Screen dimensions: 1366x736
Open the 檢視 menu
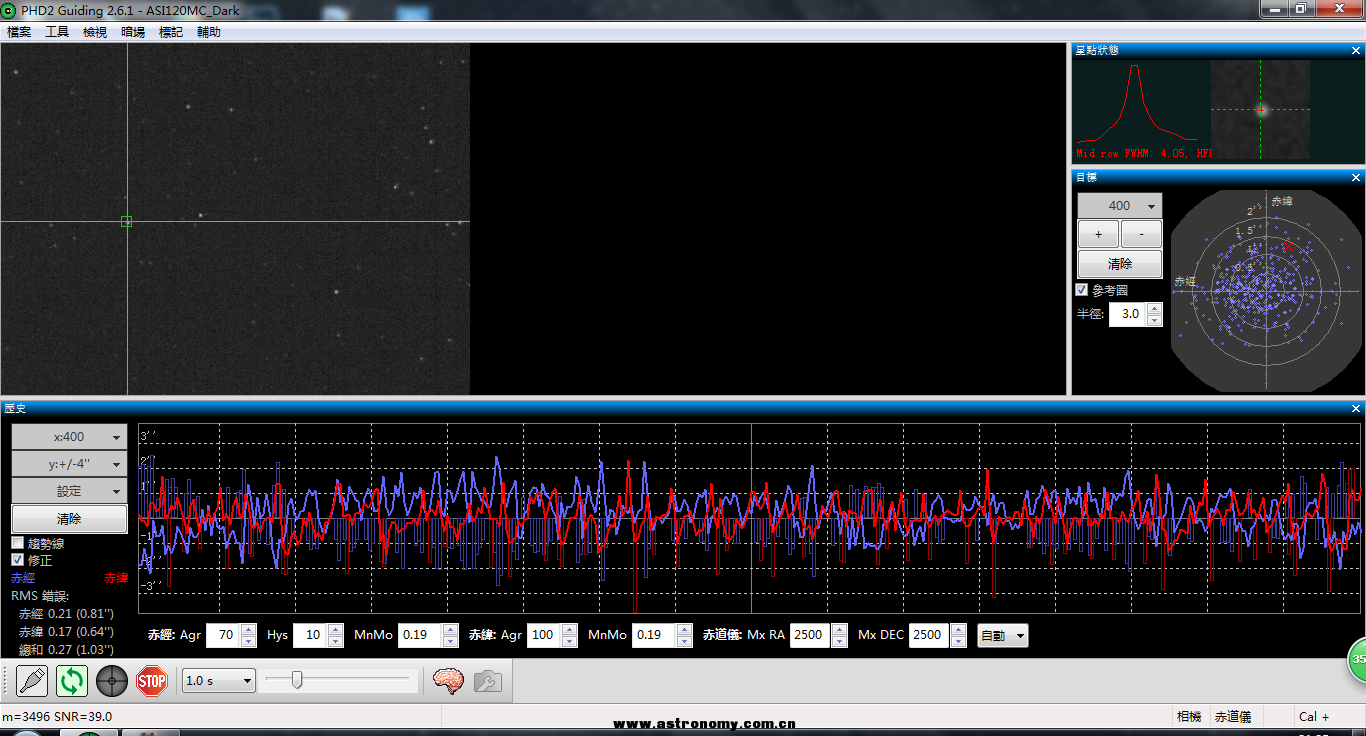click(x=95, y=32)
